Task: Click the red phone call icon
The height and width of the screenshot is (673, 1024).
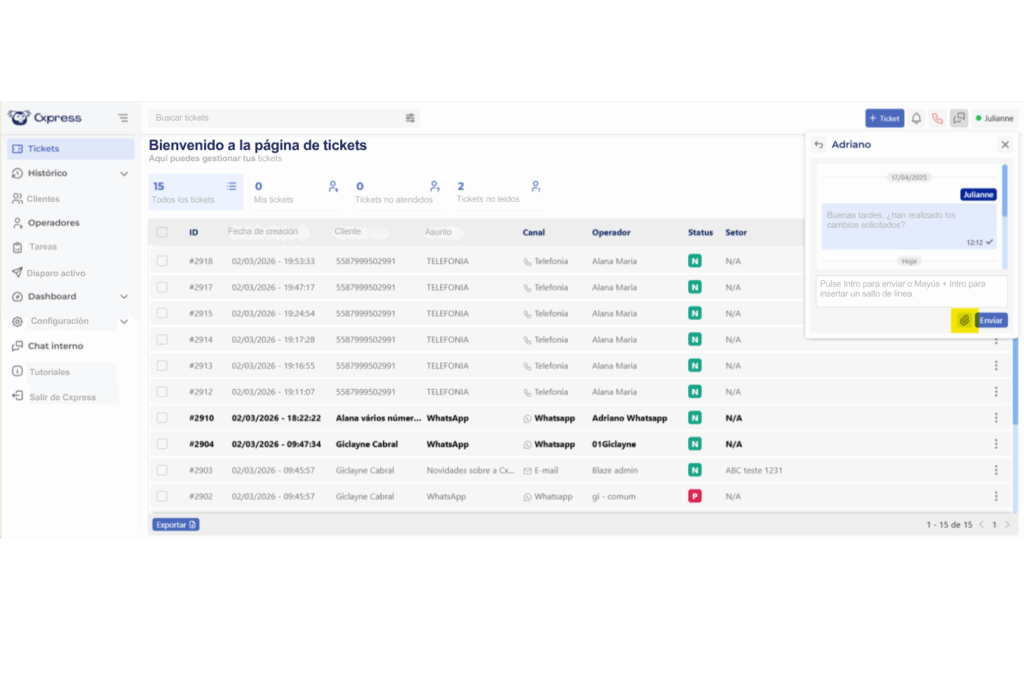Action: tap(937, 118)
